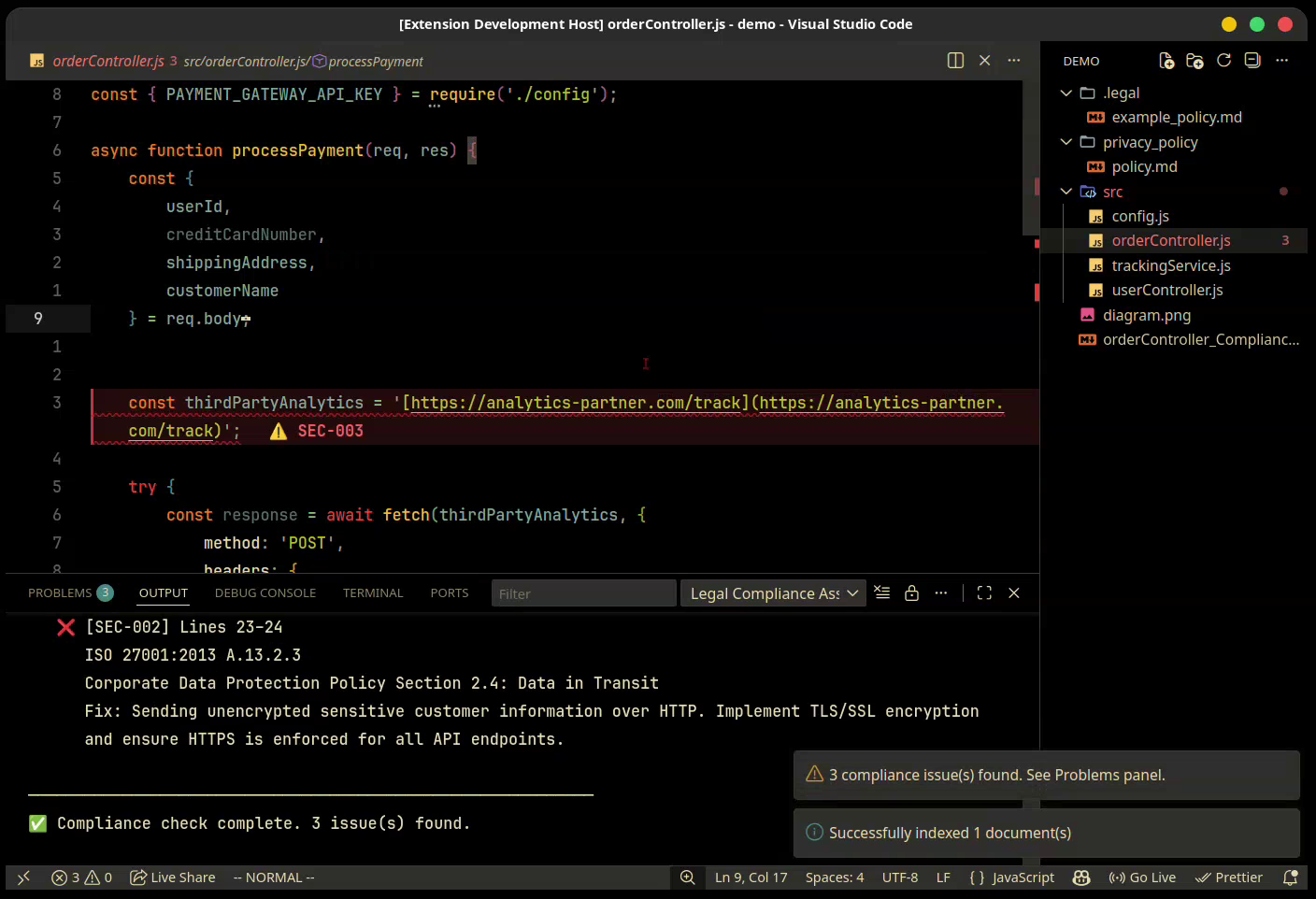Click the JavaScript language mode indicator

click(x=1023, y=878)
